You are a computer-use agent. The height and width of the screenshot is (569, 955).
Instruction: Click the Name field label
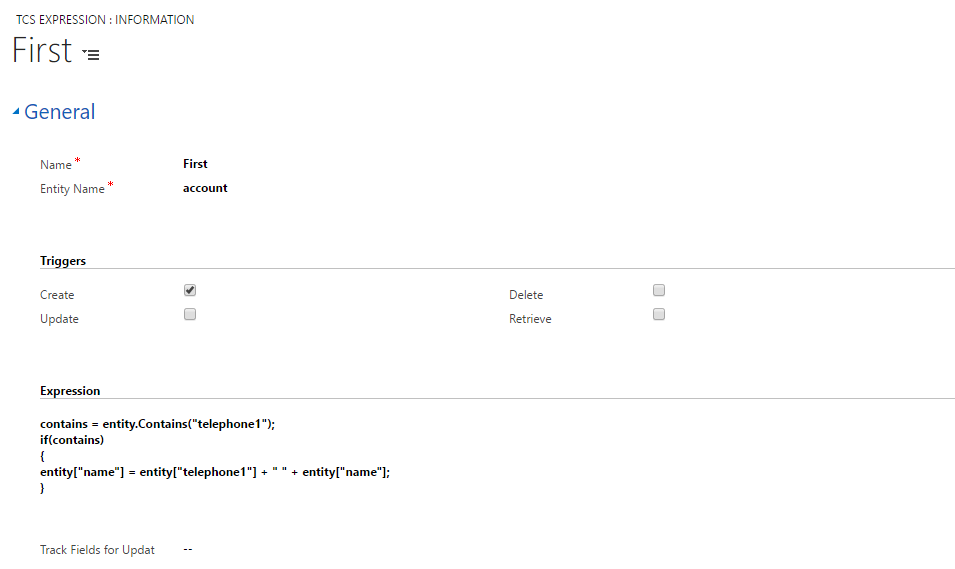click(x=56, y=164)
